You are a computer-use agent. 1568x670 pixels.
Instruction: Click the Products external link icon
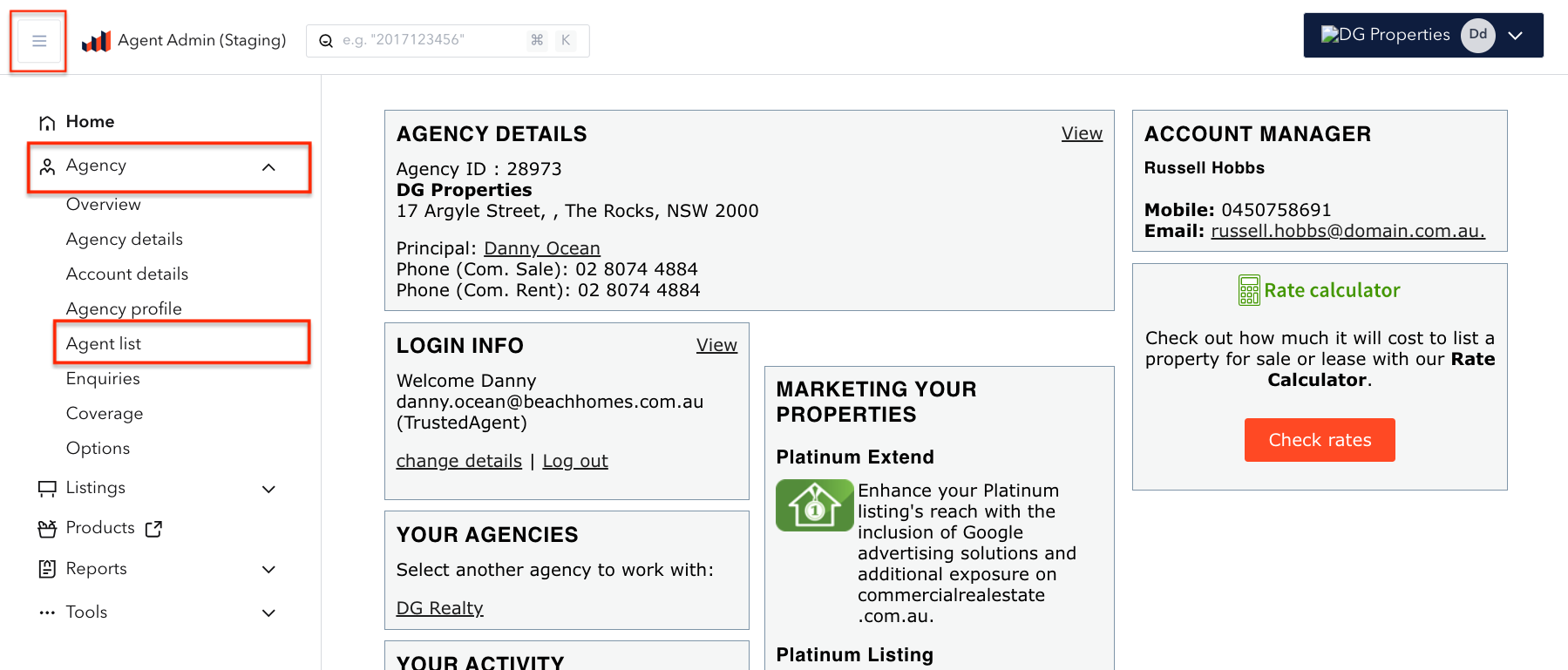tap(154, 529)
